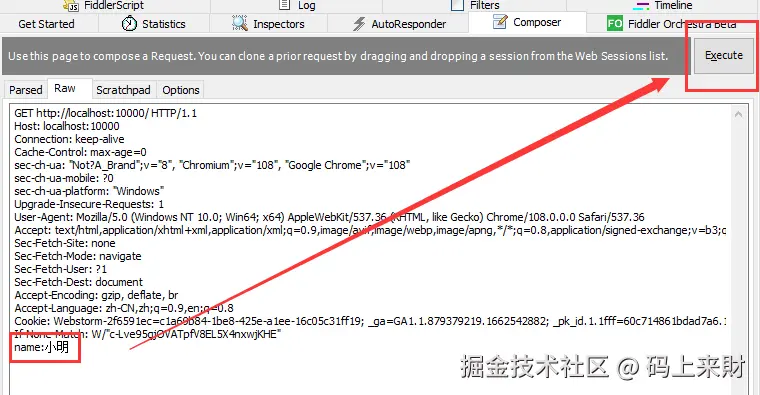Switch to the Log tab
Image resolution: width=760 pixels, height=395 pixels.
tap(297, 5)
